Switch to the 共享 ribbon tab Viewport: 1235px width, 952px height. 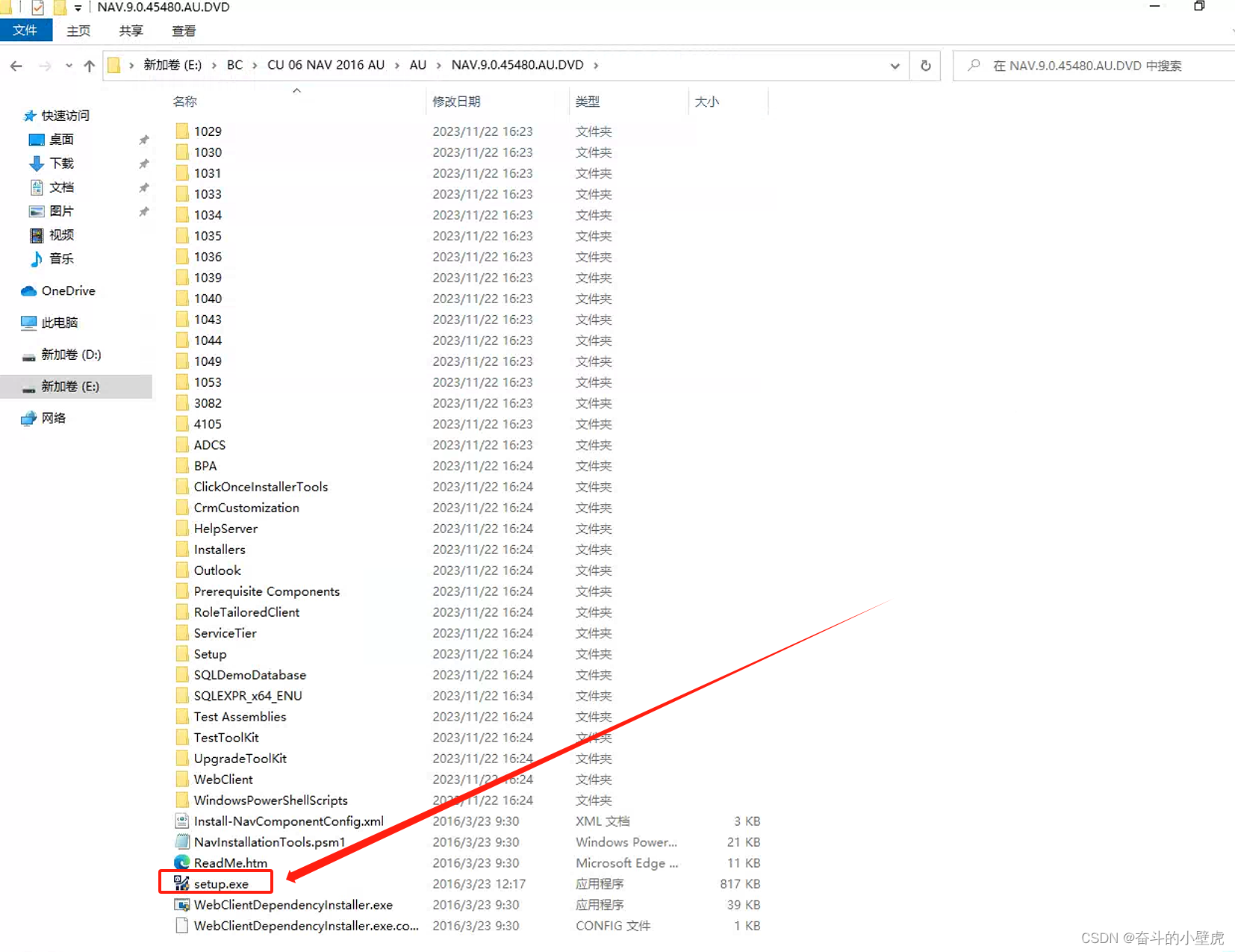point(131,31)
